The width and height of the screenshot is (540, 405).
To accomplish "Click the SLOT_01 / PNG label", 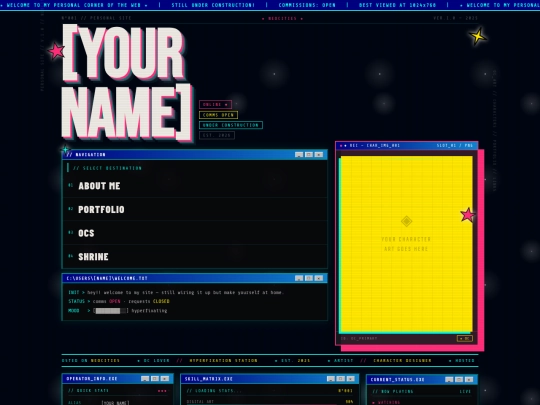I will 455,146.
